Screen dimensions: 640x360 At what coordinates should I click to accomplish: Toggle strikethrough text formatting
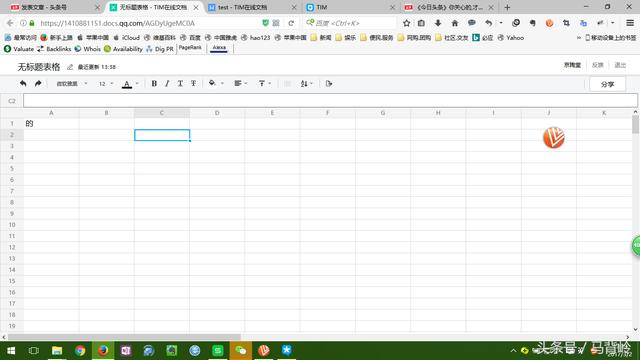[x=193, y=83]
